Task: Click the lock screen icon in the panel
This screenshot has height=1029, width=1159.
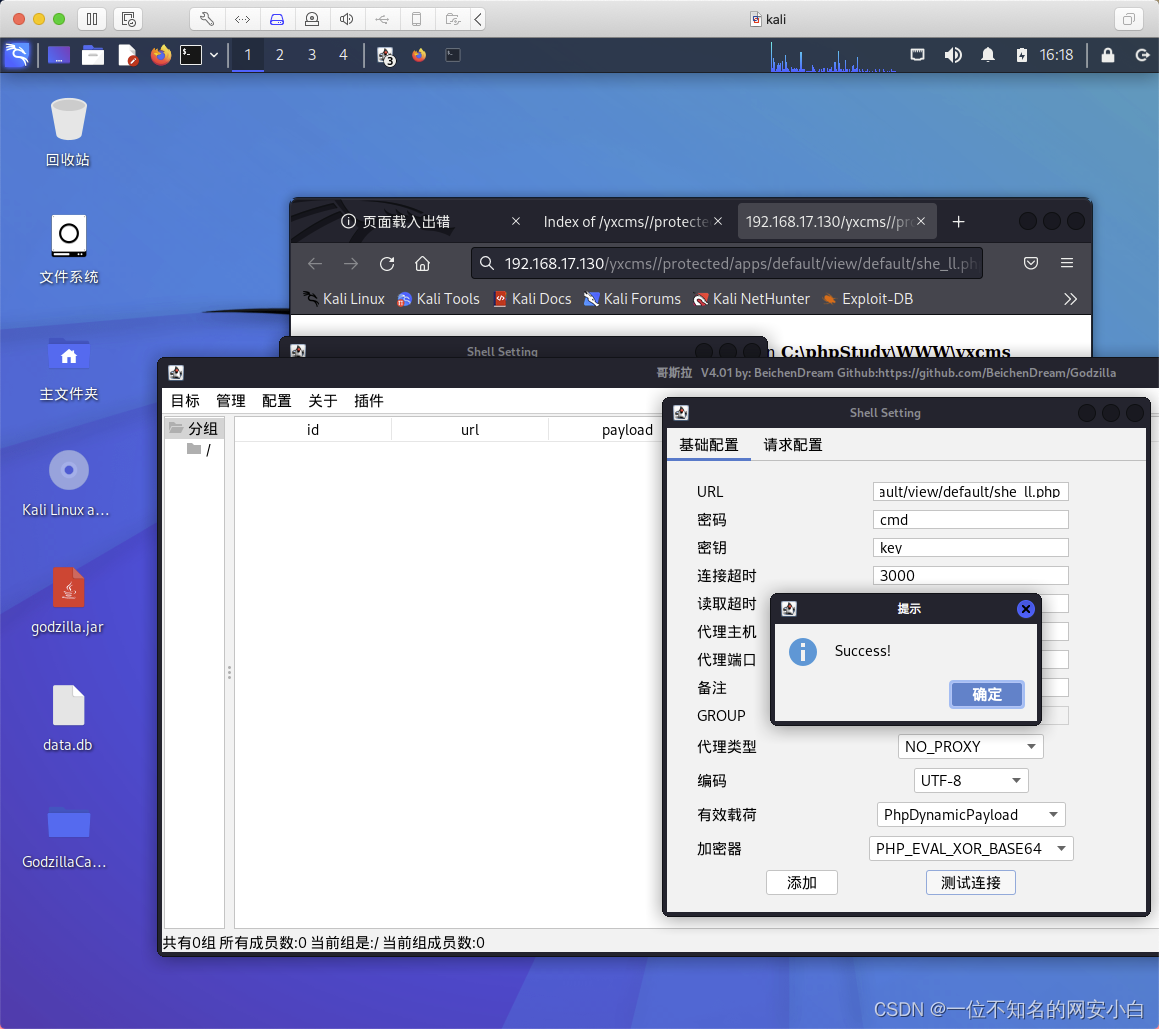Action: 1107,55
